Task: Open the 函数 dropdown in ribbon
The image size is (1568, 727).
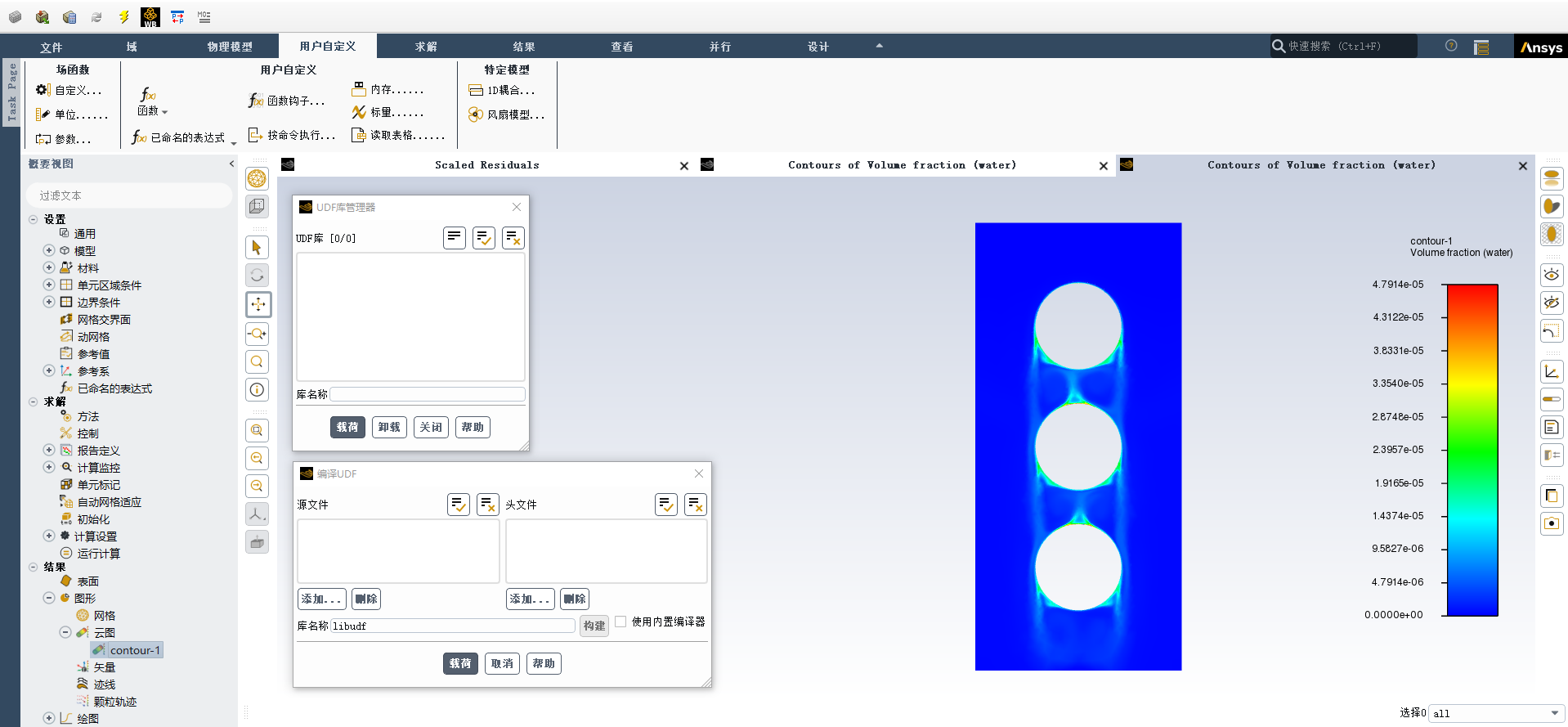Action: pos(152,103)
